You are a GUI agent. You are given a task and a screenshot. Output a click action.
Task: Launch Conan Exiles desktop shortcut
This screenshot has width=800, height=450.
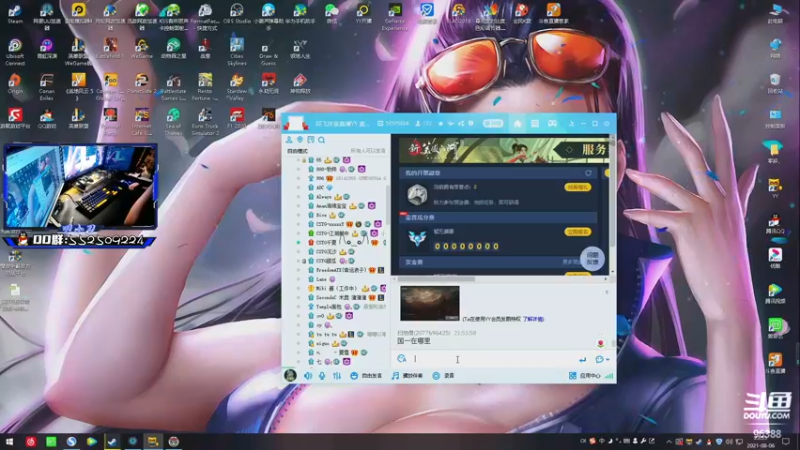pos(46,87)
